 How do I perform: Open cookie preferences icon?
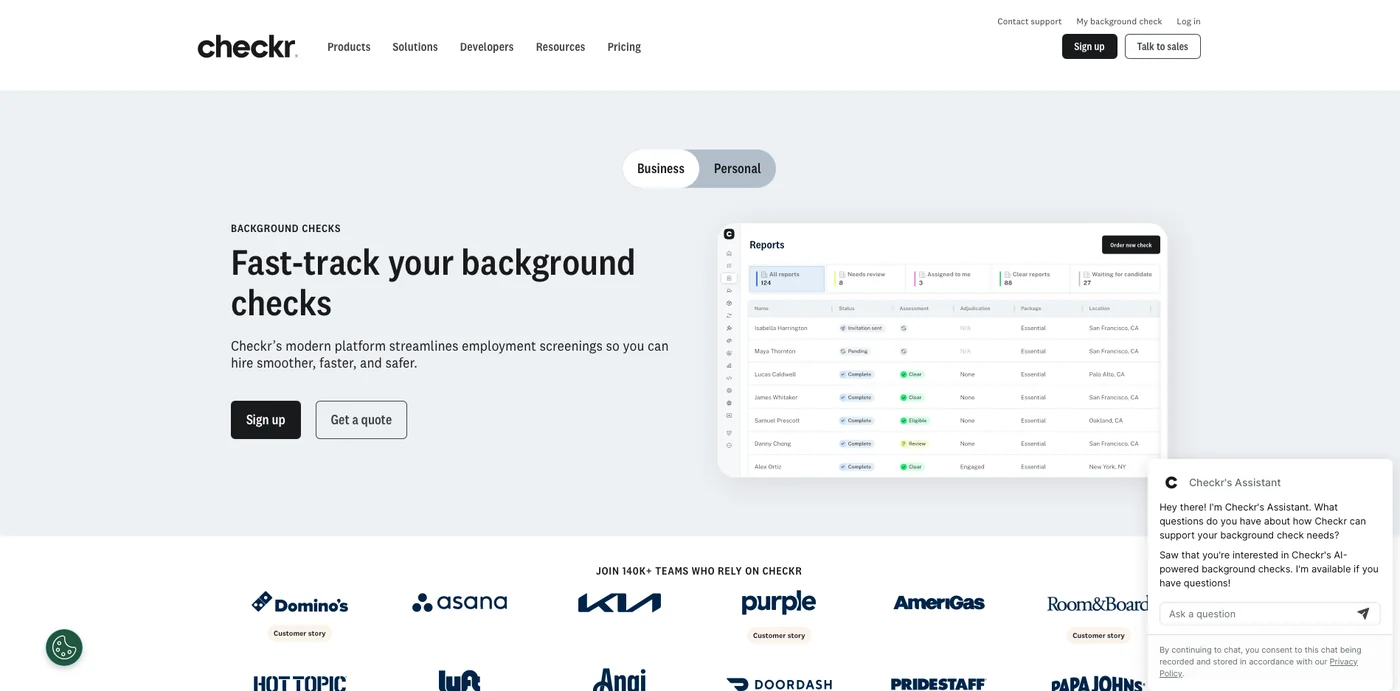tap(64, 647)
